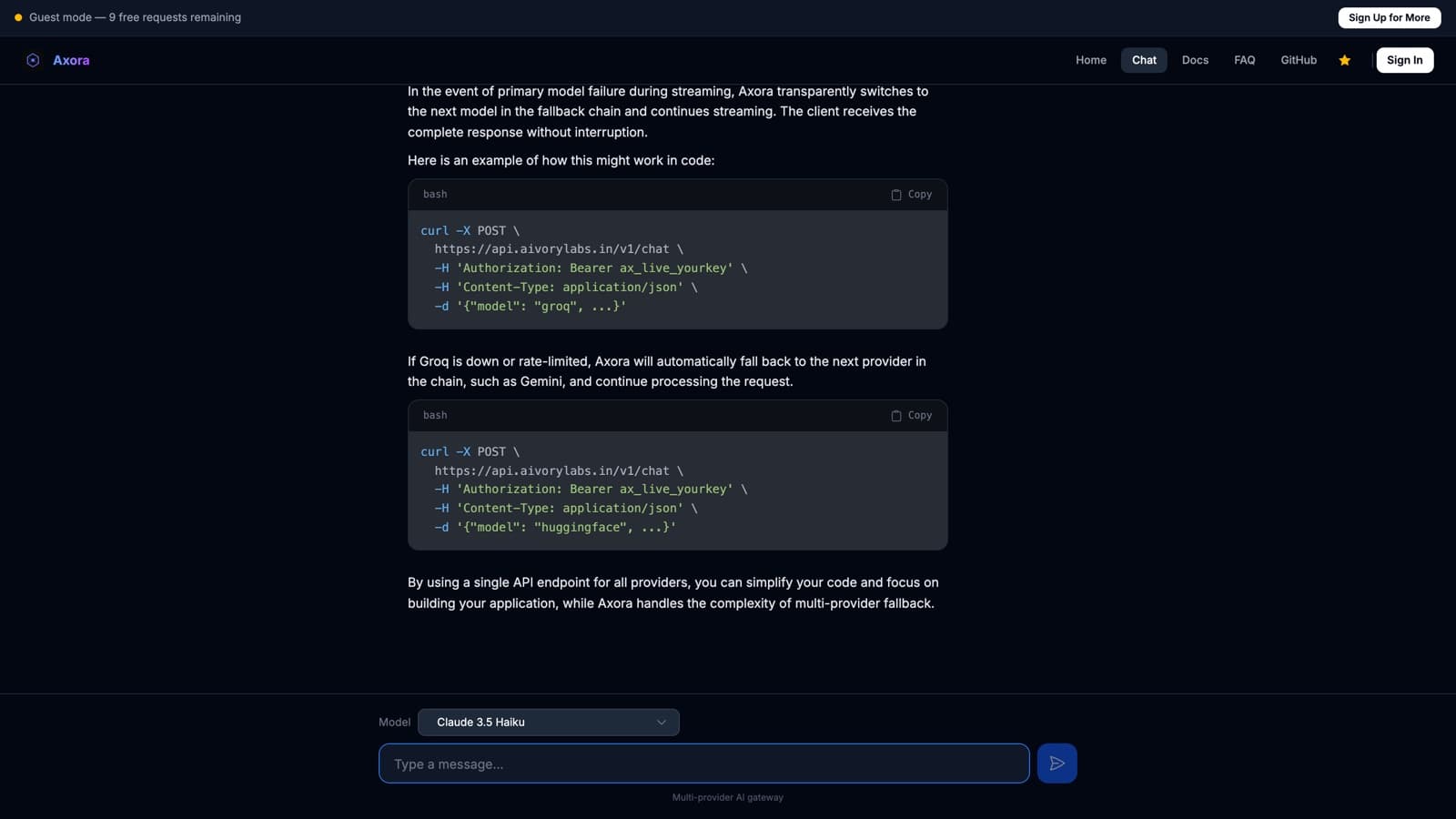Click the first block's Authorization Bearer line
Image resolution: width=1456 pixels, height=819 pixels.
pyautogui.click(x=591, y=268)
